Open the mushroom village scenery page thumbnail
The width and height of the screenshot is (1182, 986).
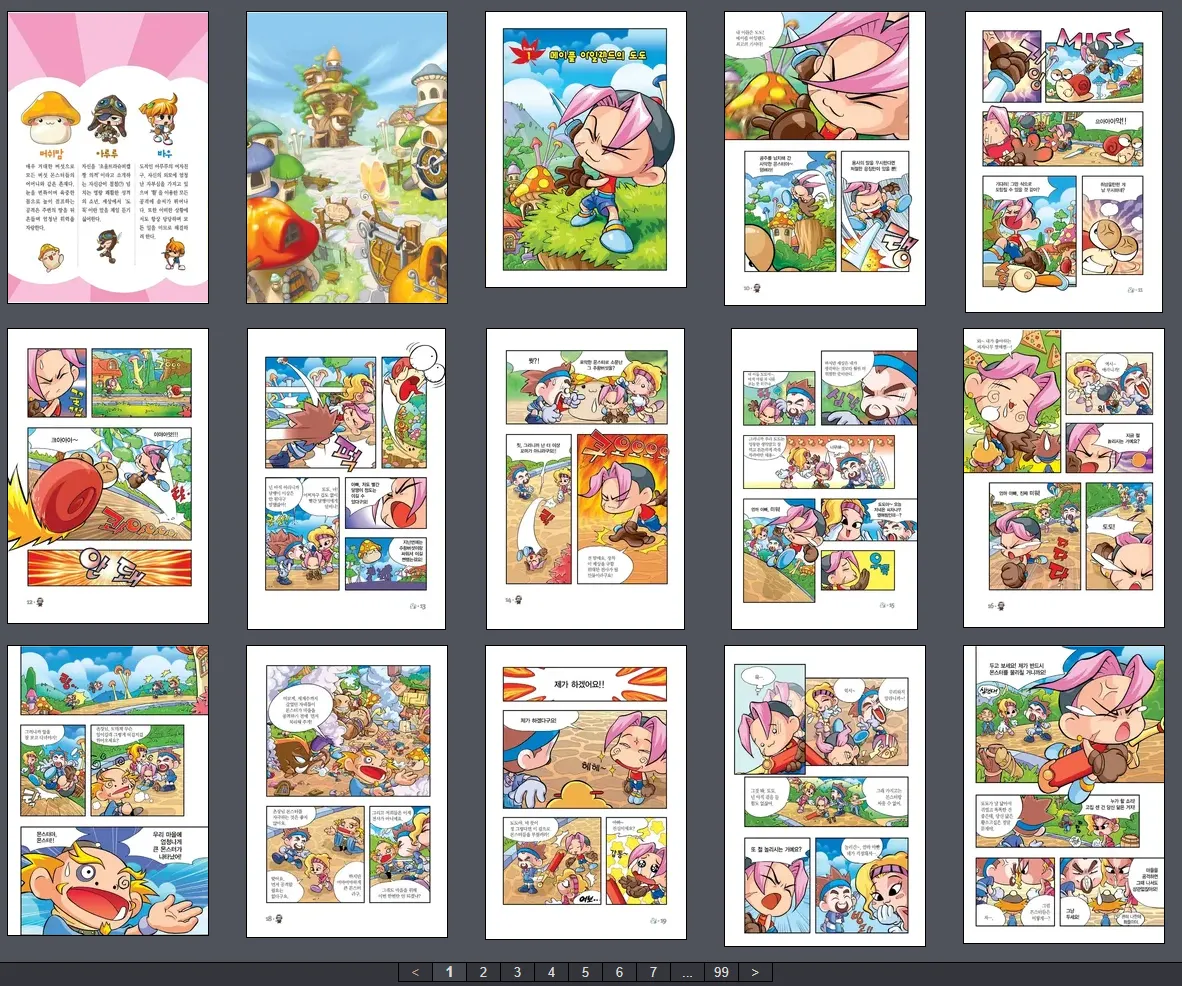tap(346, 158)
